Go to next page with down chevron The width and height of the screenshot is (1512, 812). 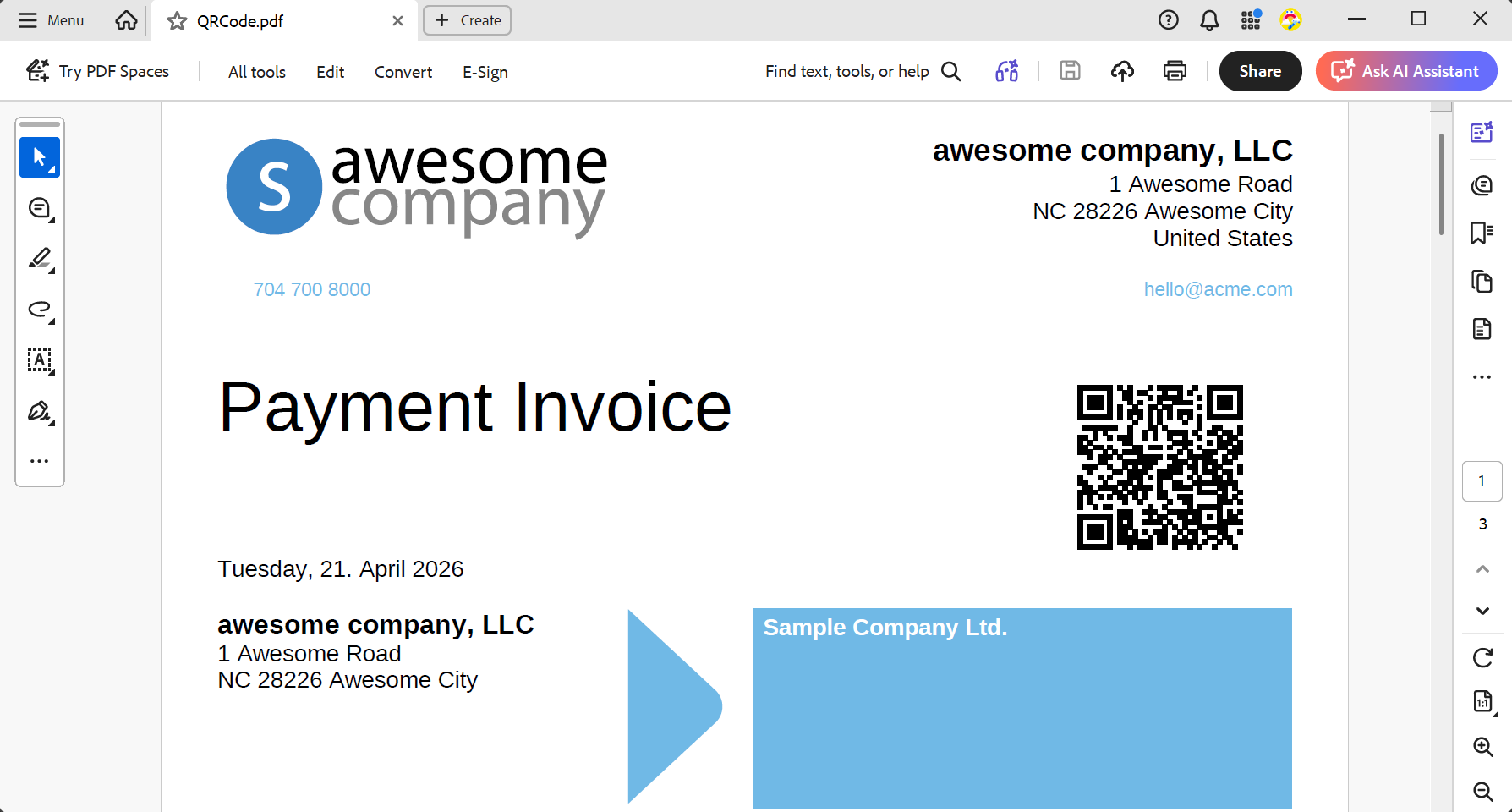(x=1482, y=610)
